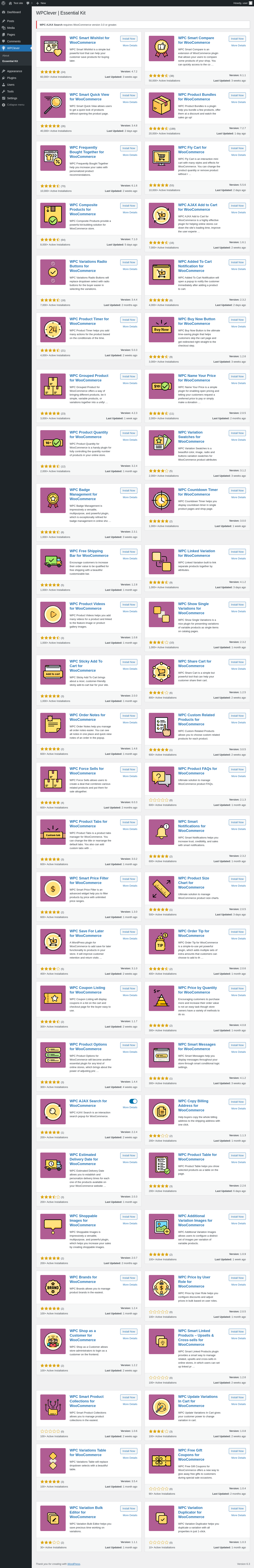Click the Users icon in sidebar
254x1568 pixels.
[x=4, y=85]
